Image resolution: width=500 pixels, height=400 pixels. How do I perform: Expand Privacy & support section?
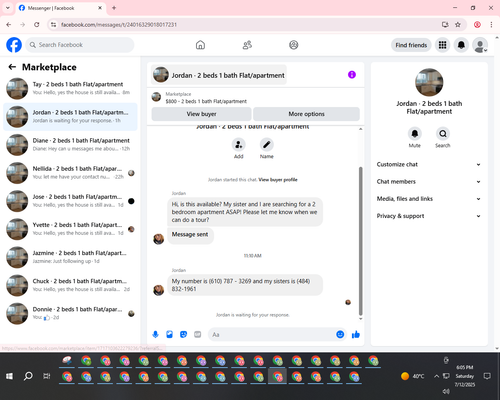pos(429,216)
